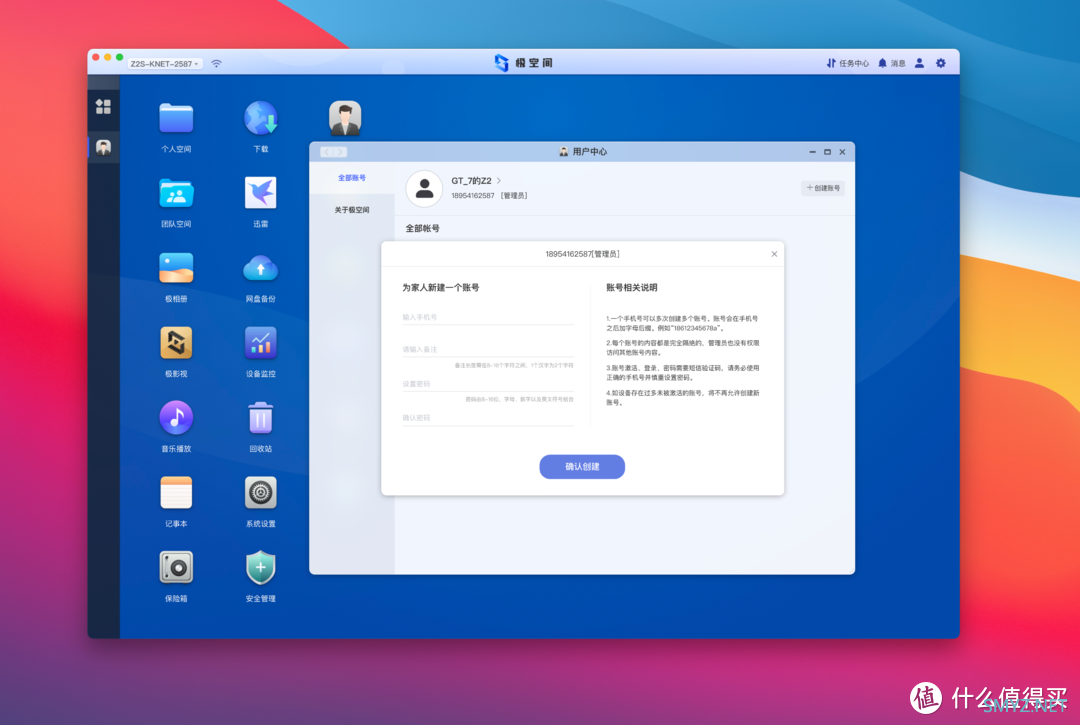
Task: Click the 为家人新建一个账号 heading
Action: [x=441, y=288]
